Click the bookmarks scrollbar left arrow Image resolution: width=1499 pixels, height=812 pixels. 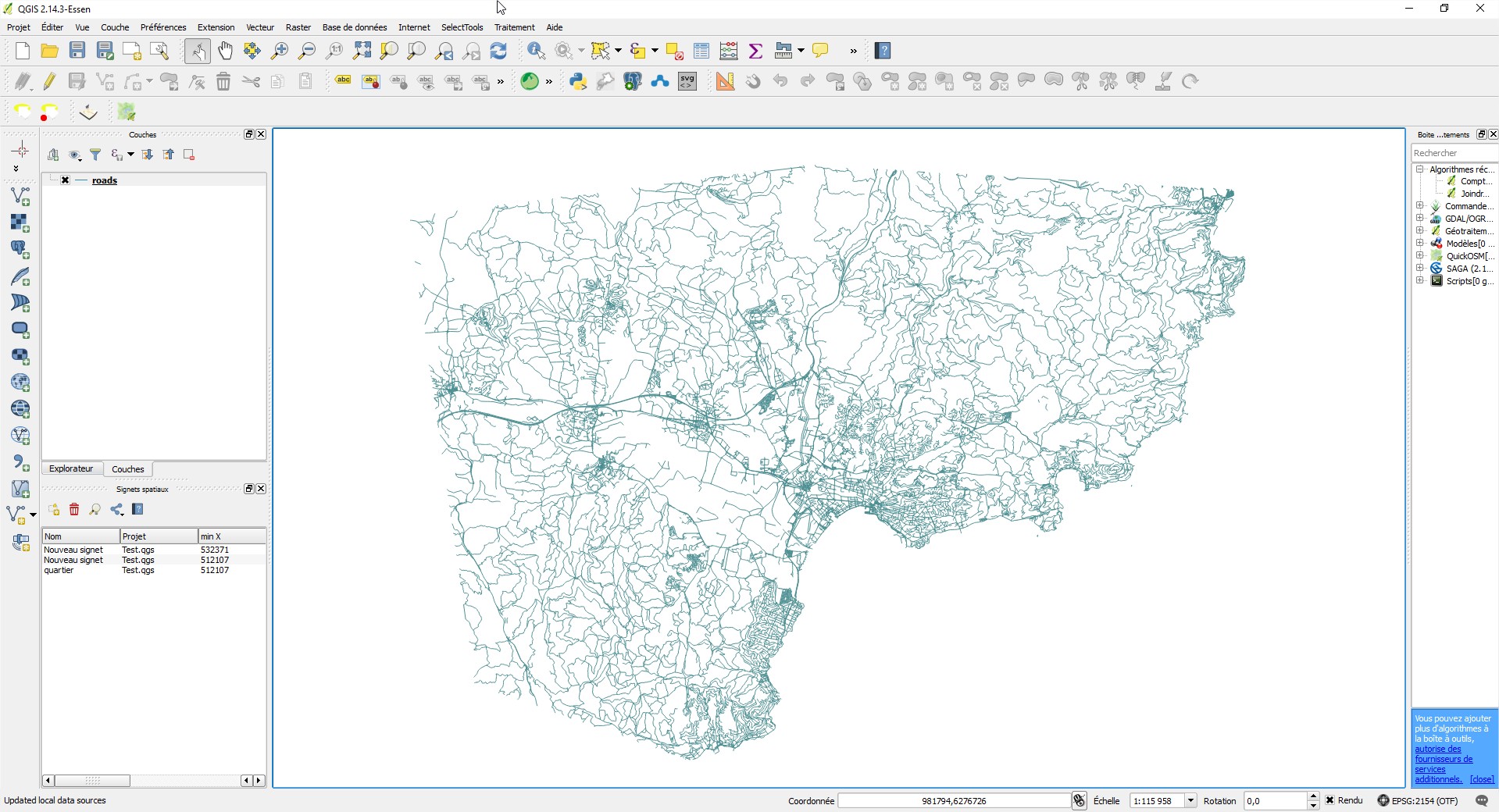tap(48, 781)
